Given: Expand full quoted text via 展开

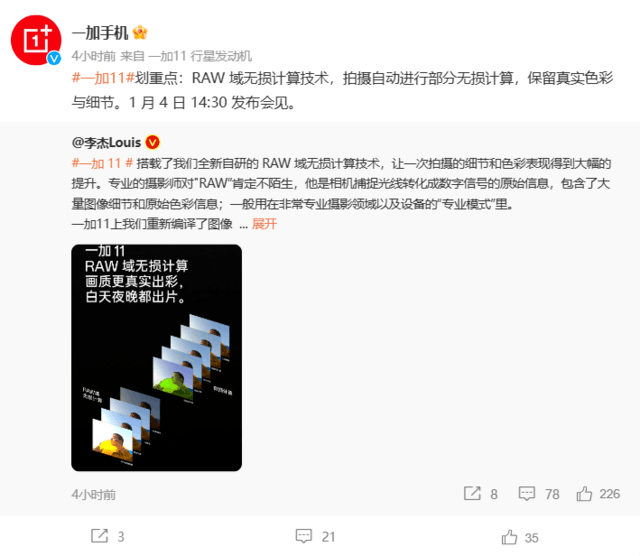Looking at the screenshot, I should tap(264, 224).
